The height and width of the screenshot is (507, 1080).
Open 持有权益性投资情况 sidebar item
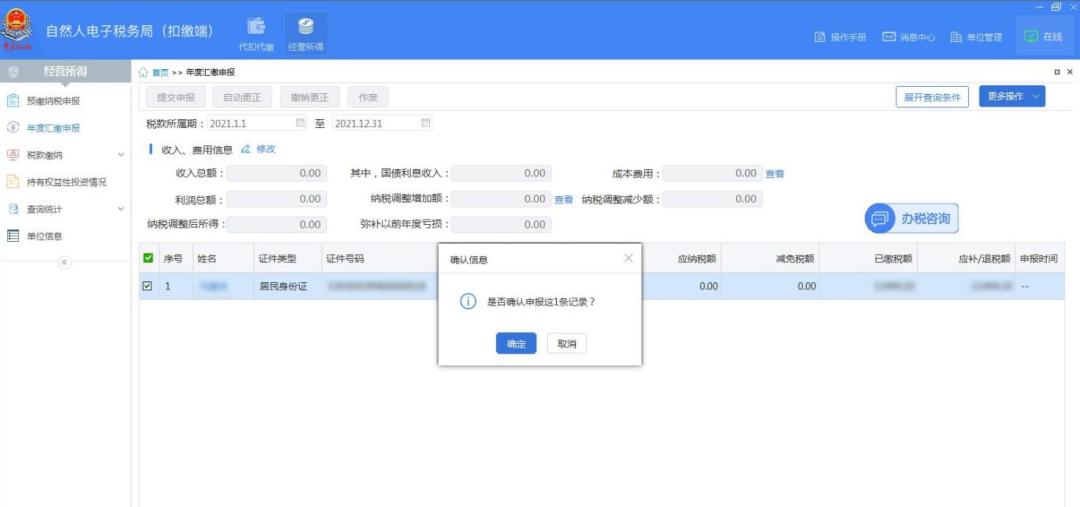pos(66,182)
